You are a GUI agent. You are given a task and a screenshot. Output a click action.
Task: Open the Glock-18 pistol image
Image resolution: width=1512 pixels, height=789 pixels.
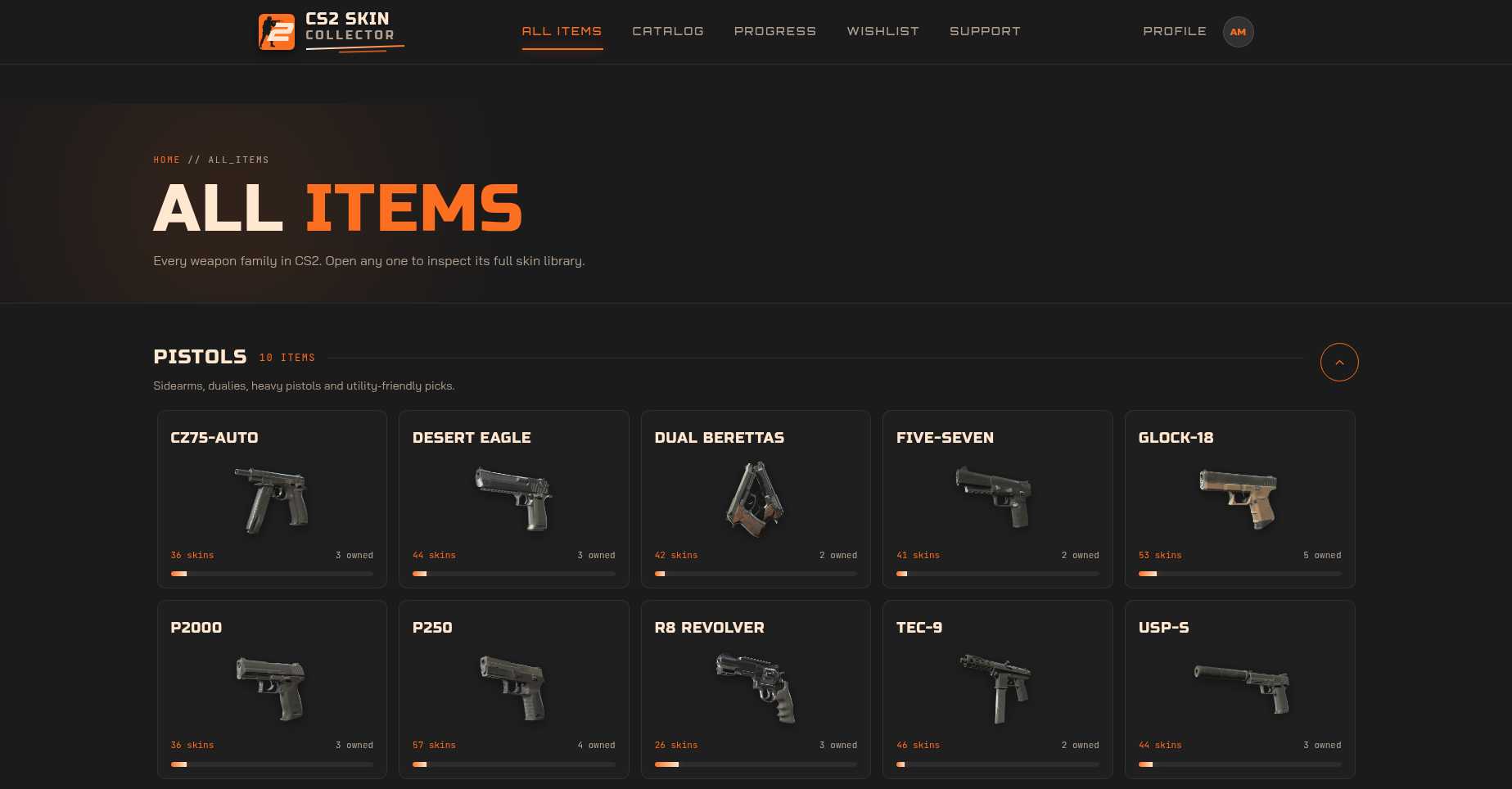coord(1239,498)
